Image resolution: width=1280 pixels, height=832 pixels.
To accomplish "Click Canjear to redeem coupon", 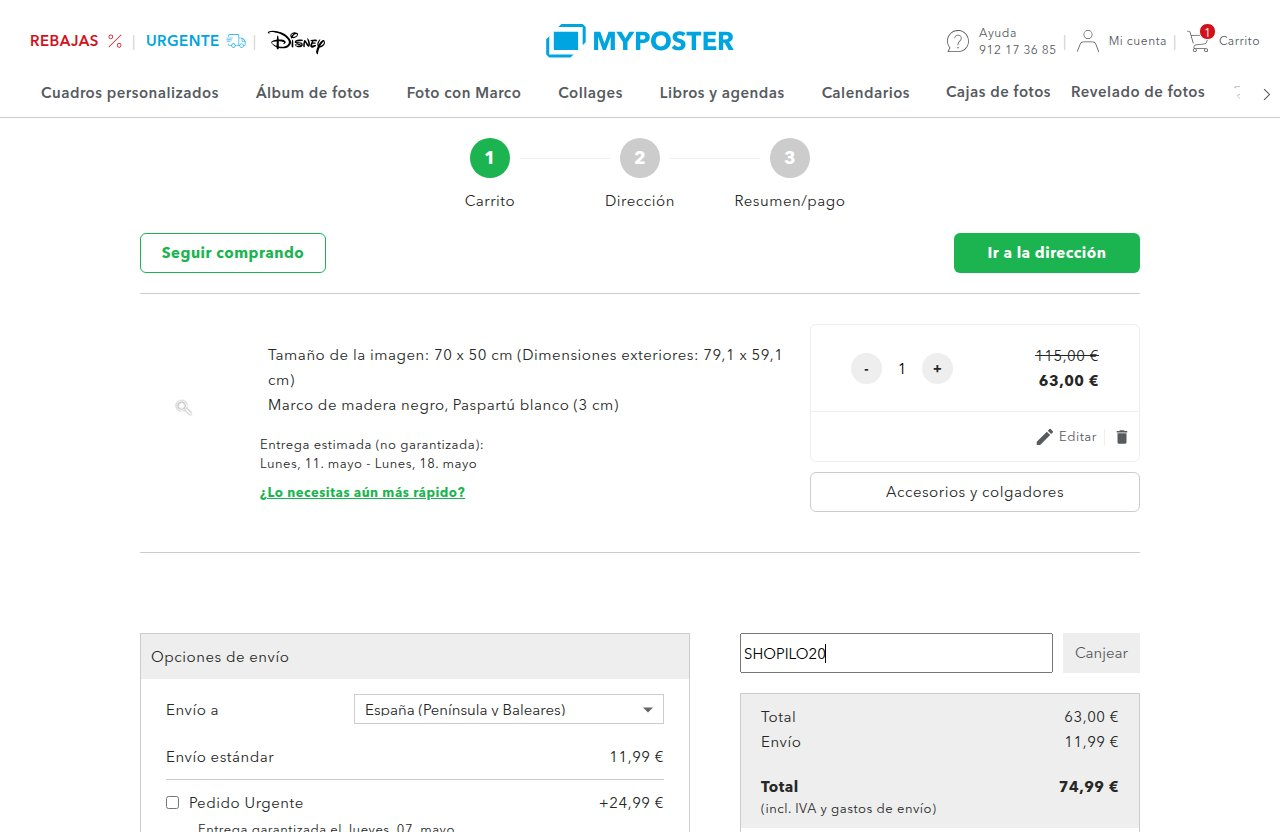I will coord(1101,653).
